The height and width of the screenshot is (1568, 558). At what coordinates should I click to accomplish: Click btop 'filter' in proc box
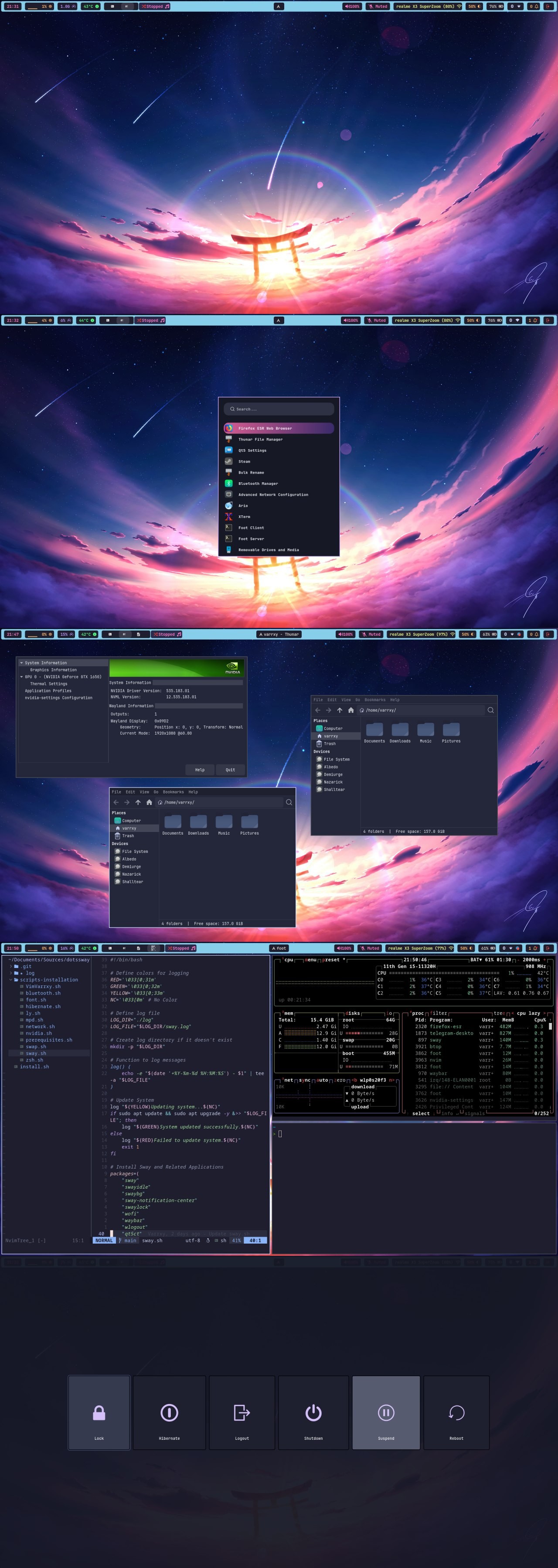(438, 1013)
